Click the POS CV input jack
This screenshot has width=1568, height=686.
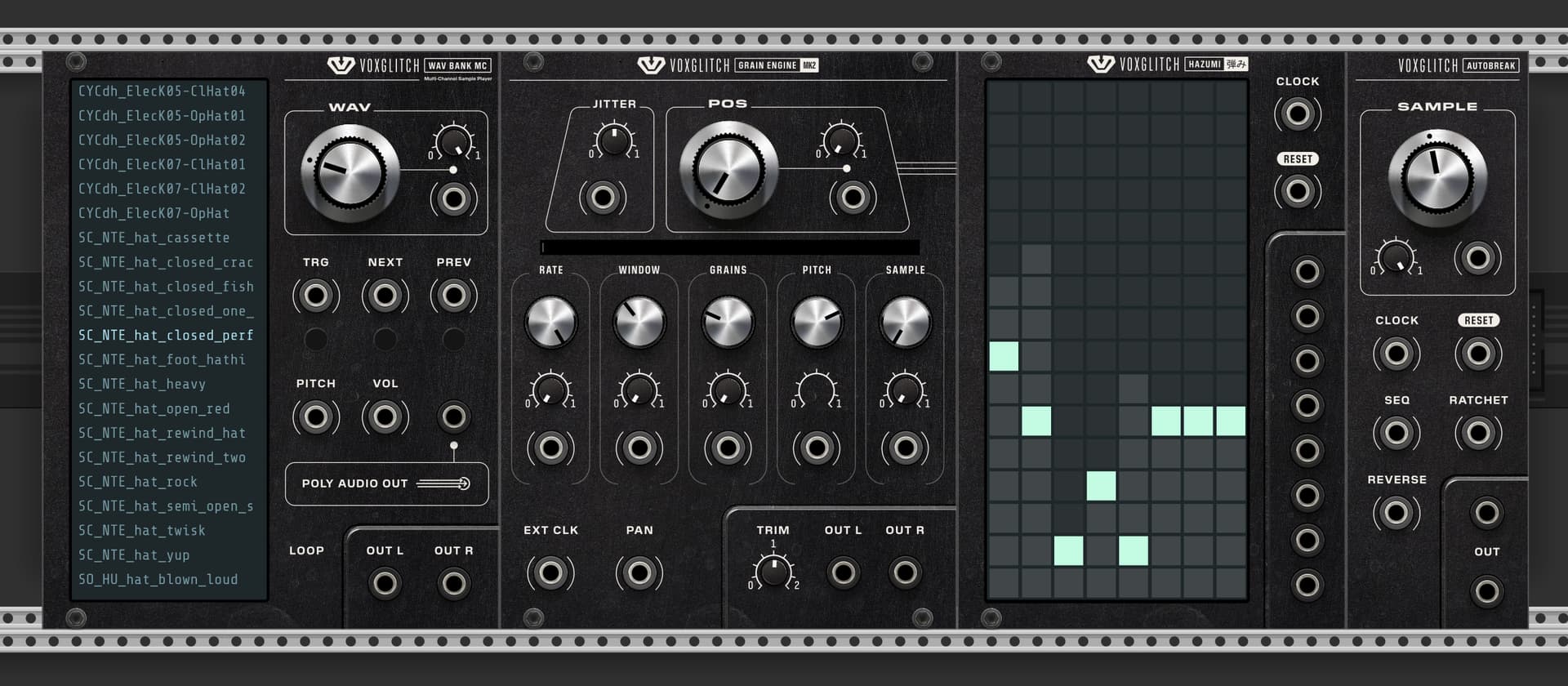tap(853, 198)
